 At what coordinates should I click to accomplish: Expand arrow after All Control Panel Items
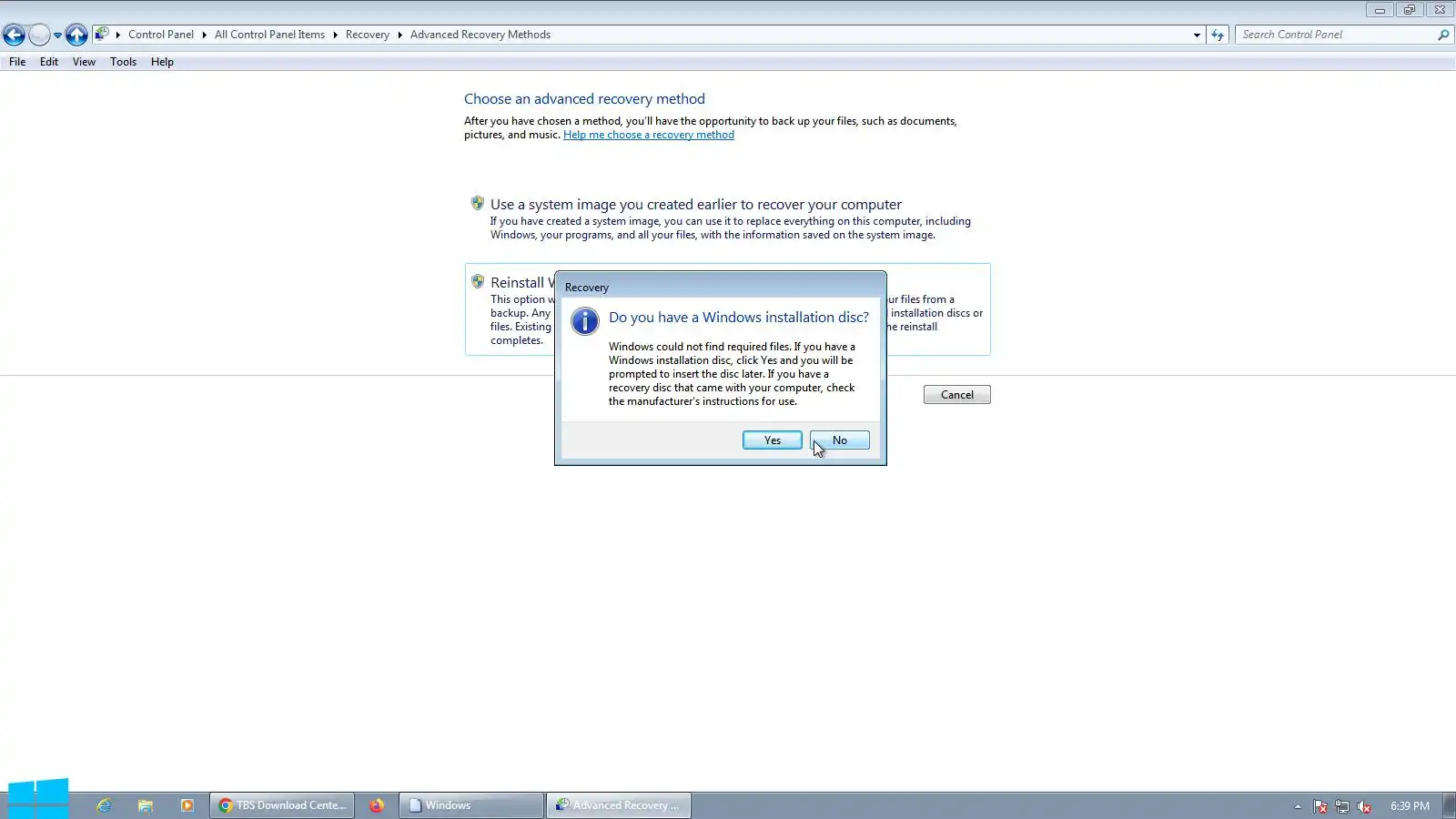(335, 35)
